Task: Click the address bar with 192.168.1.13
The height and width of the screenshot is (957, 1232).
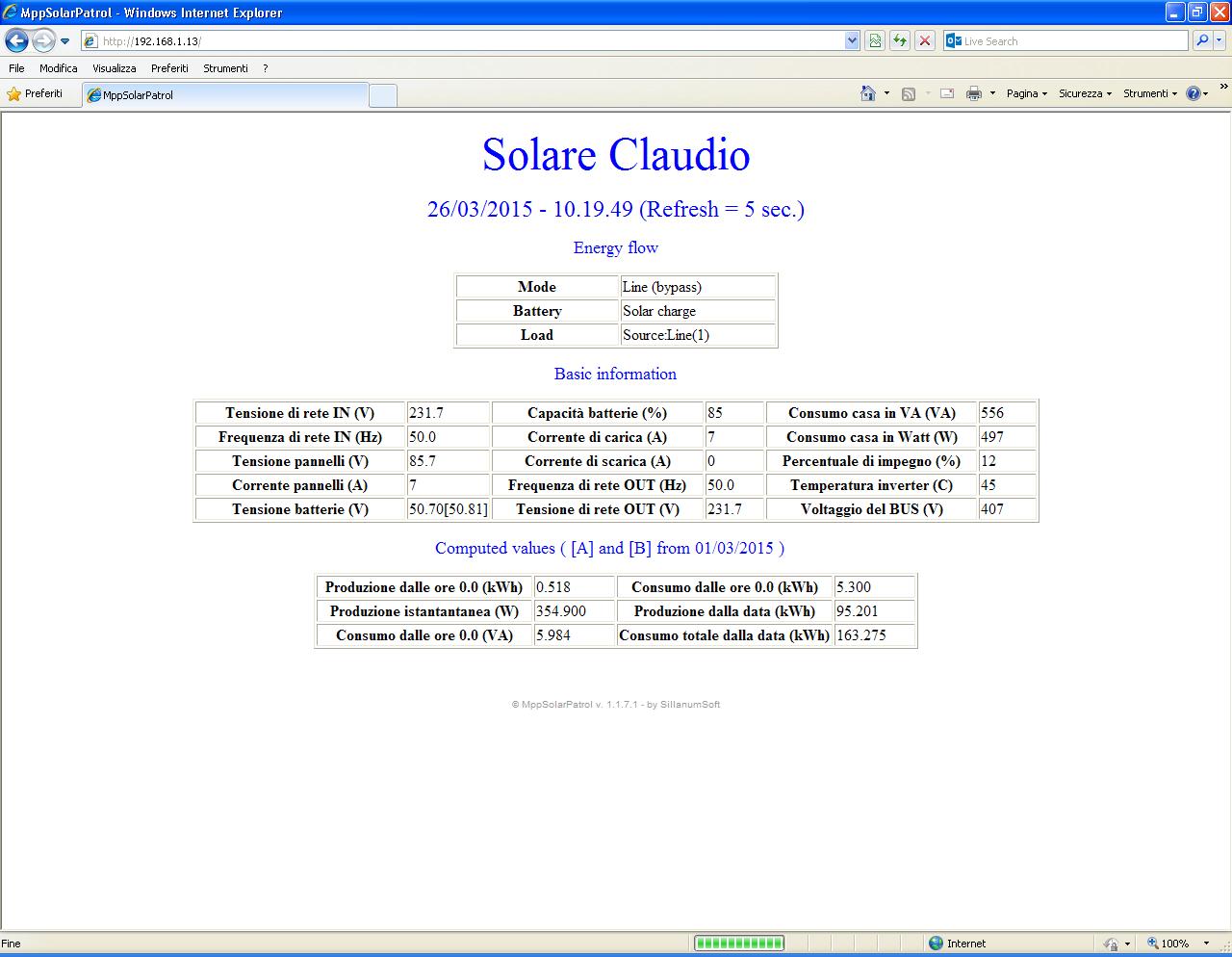Action: [x=462, y=40]
